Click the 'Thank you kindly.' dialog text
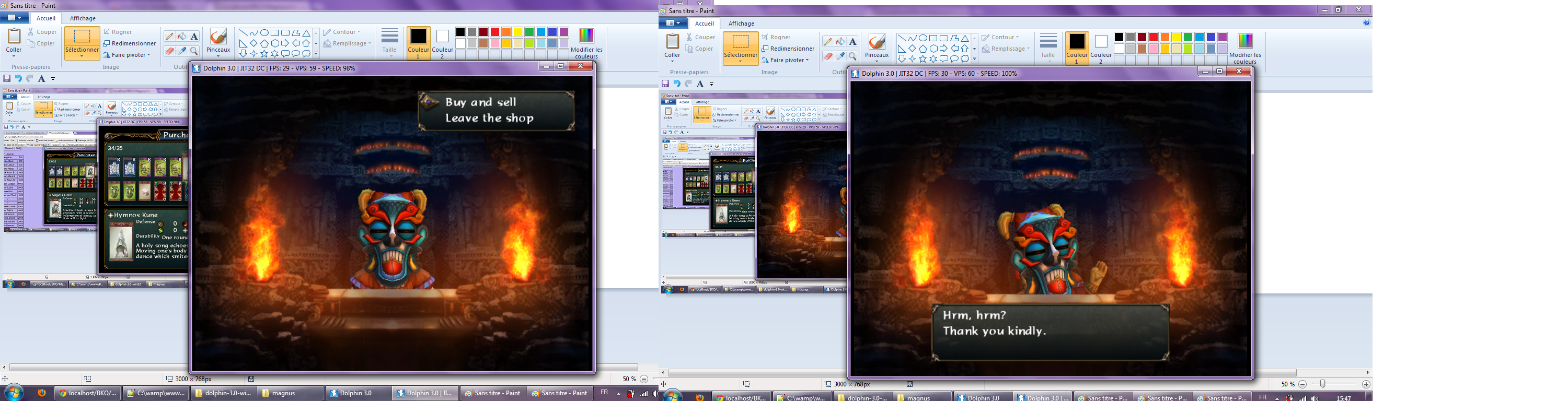 [x=994, y=332]
